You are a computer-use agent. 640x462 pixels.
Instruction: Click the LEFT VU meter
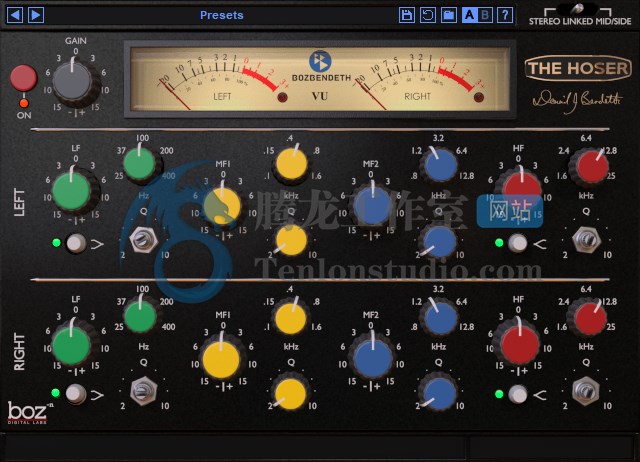point(222,82)
